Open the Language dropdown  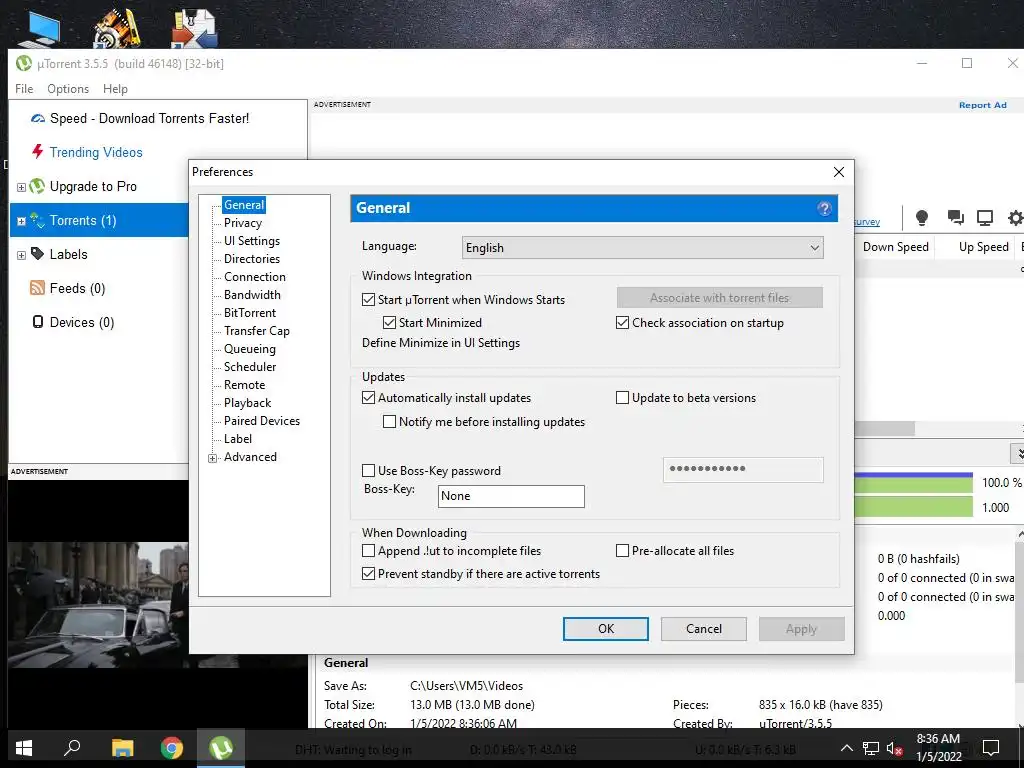[x=643, y=248]
